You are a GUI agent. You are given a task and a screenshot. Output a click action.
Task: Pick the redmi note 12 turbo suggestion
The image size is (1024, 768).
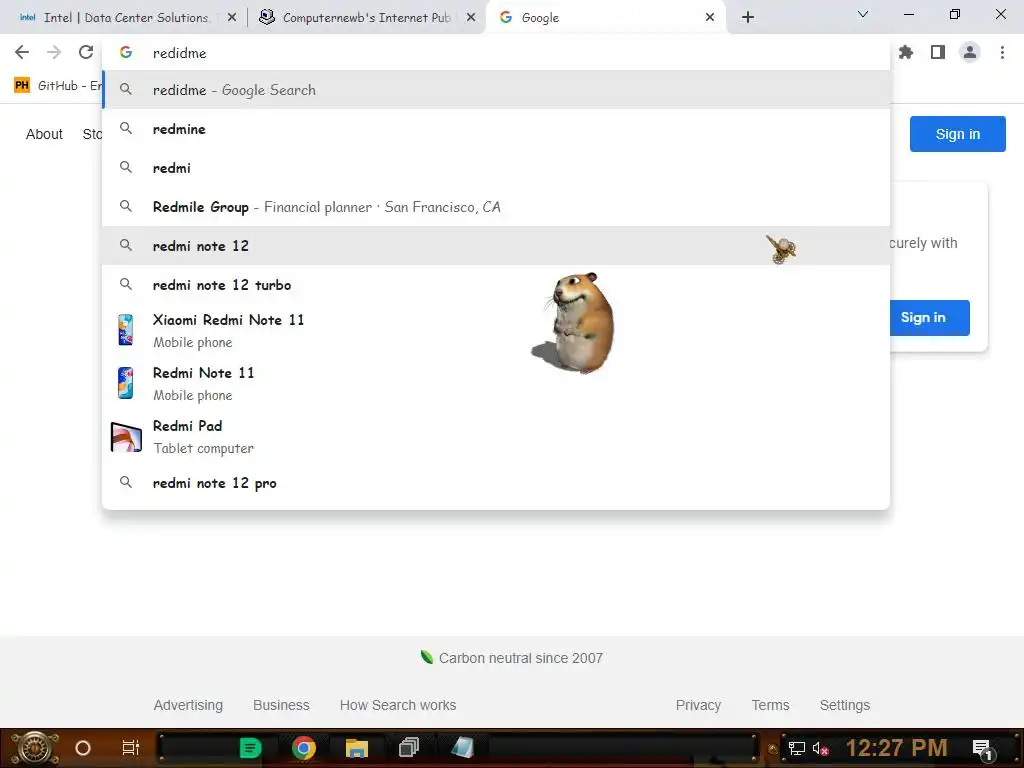coord(496,285)
